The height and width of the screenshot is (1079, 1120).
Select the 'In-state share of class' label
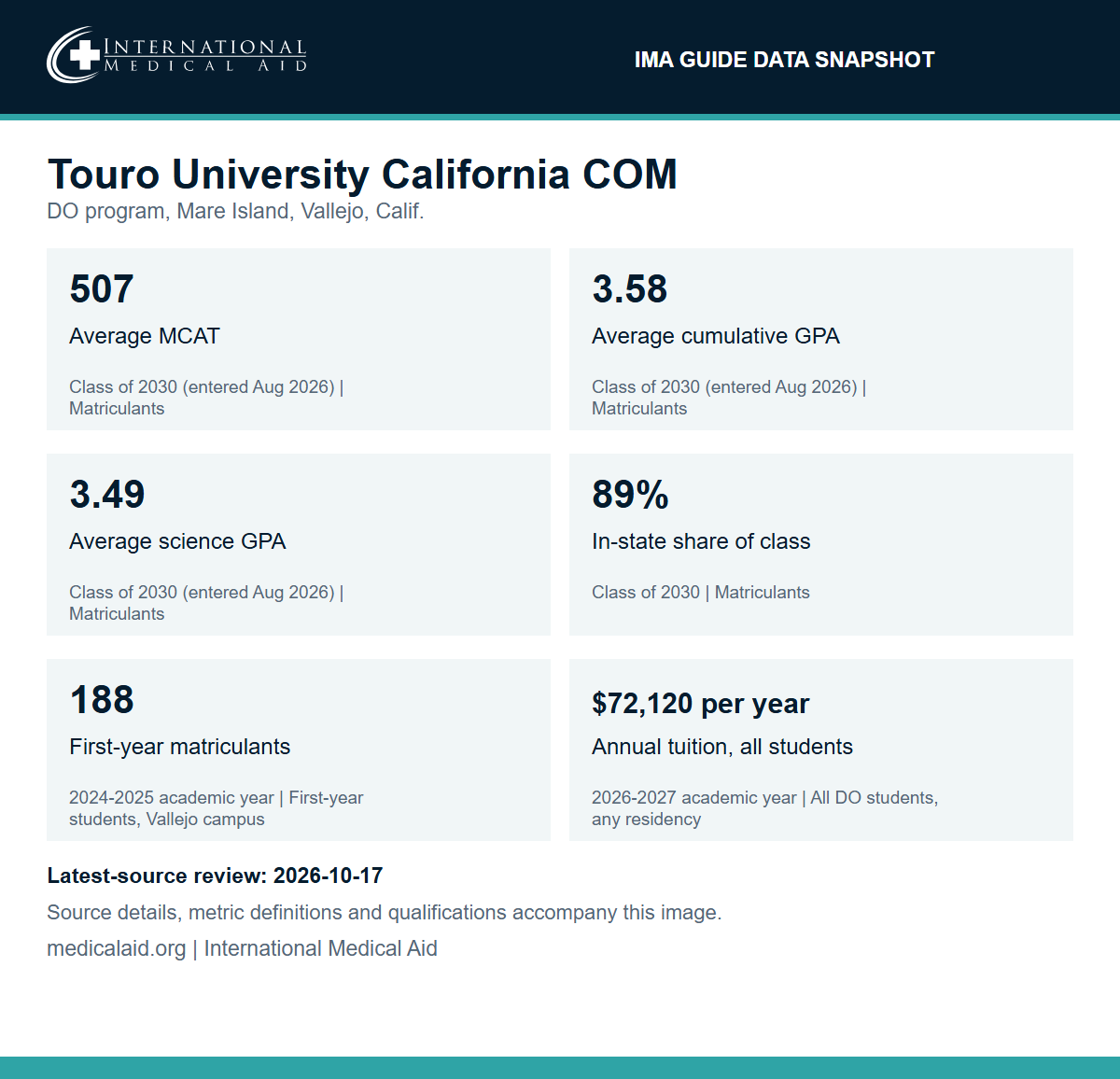[x=701, y=541]
